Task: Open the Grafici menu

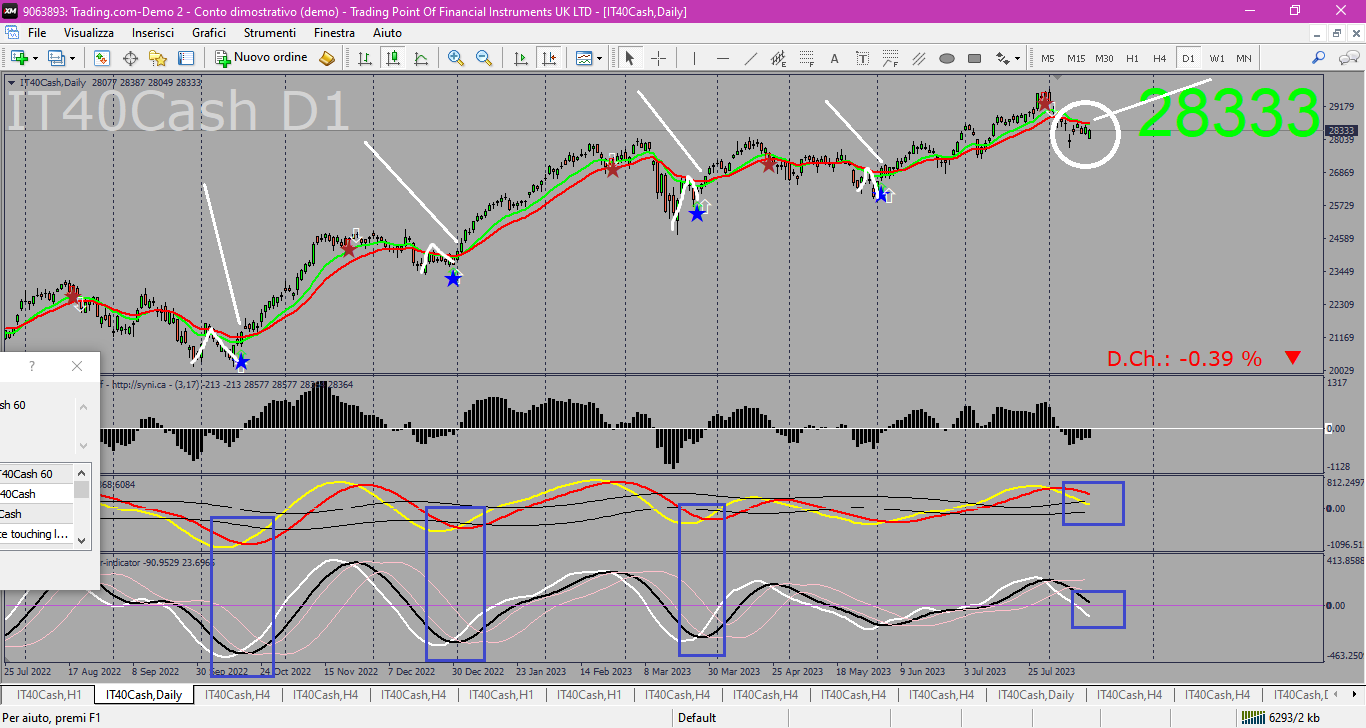Action: (209, 33)
